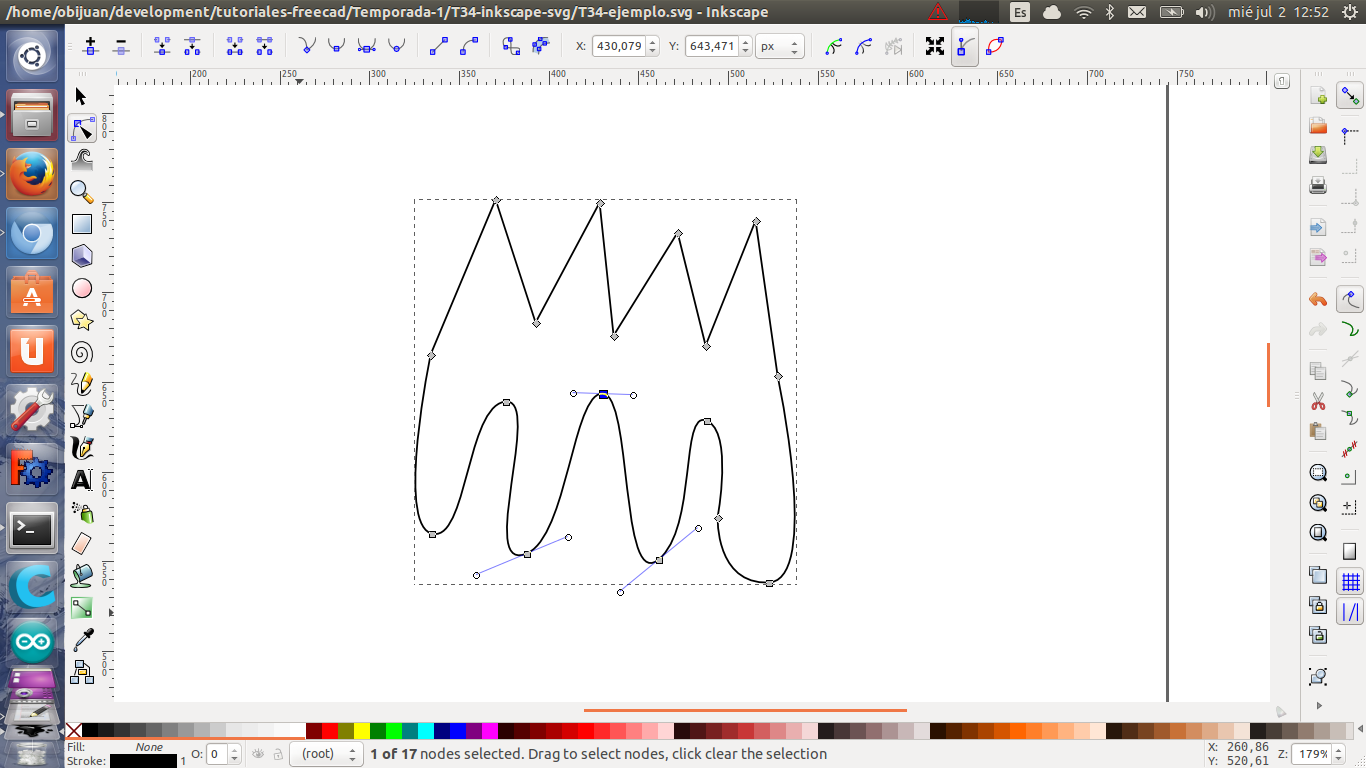The image size is (1366, 768).
Task: Activate the Text tool
Action: tap(82, 480)
